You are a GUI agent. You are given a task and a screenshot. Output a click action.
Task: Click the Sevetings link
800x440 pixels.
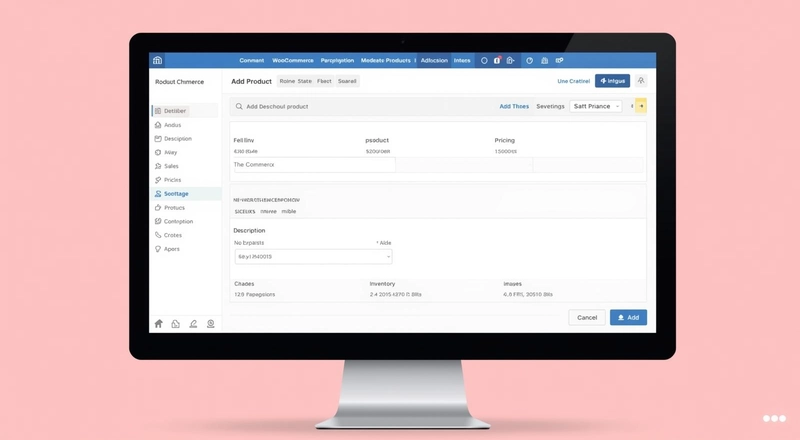(550, 106)
